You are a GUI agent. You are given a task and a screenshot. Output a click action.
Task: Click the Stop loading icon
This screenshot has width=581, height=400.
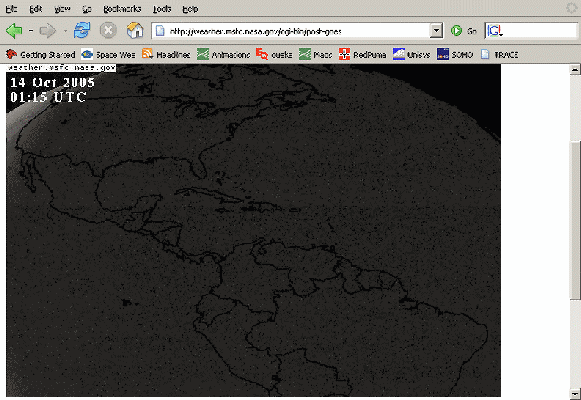108,30
